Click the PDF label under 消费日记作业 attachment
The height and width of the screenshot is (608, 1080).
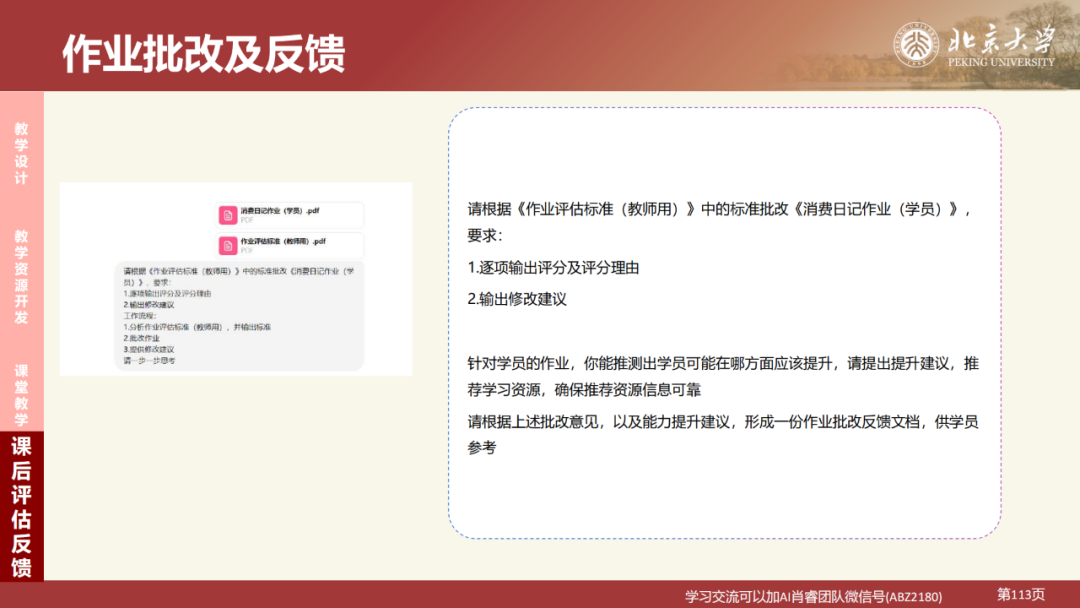pos(246,221)
